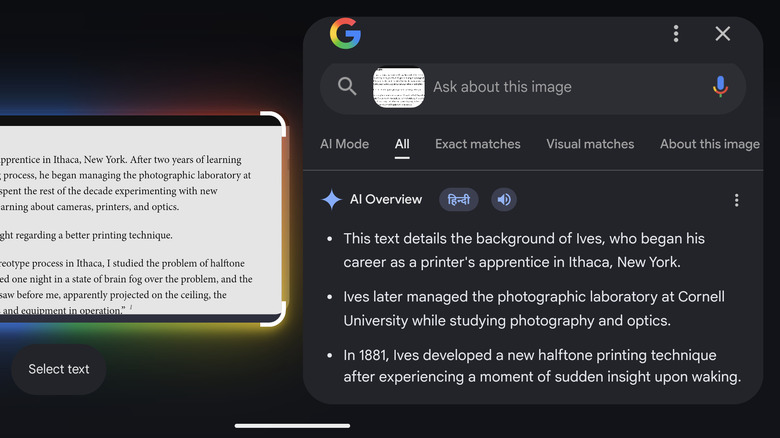Click the magnifier search icon

347,87
